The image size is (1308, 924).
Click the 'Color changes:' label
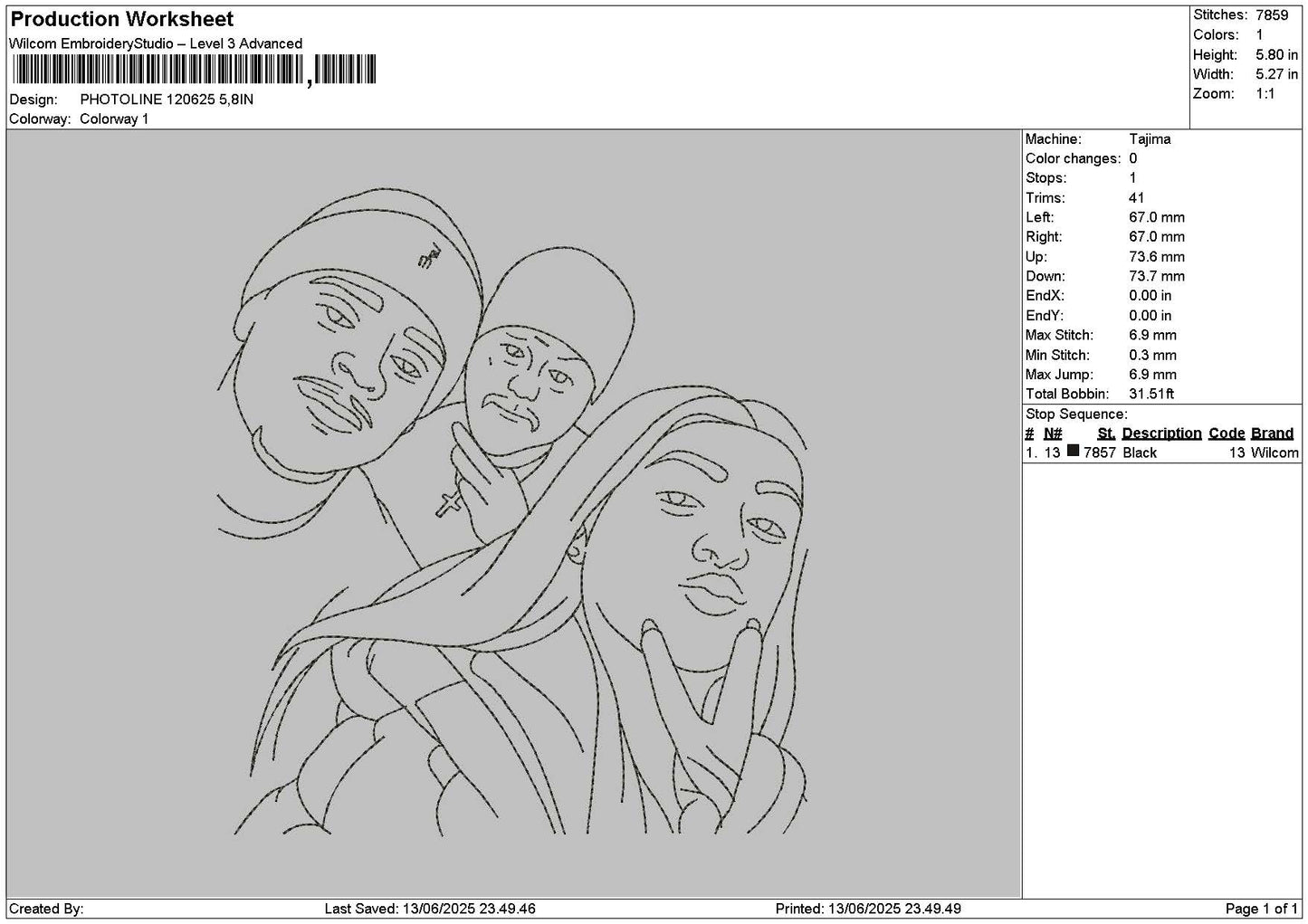(1074, 158)
